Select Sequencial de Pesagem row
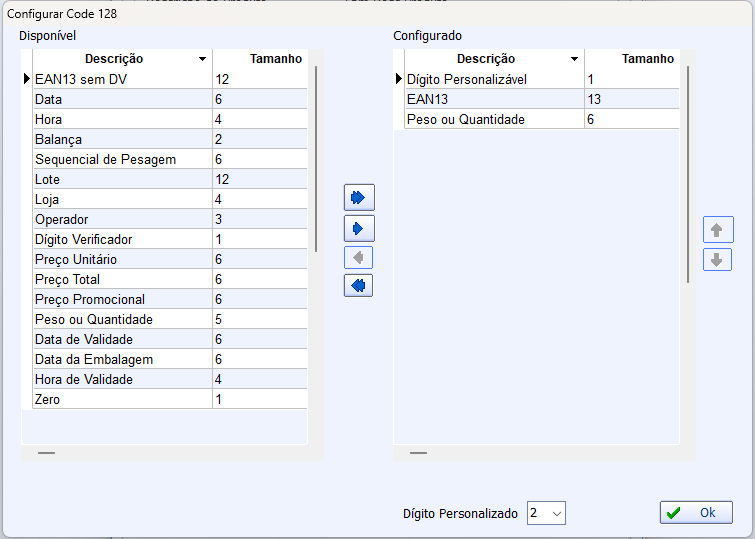This screenshot has height=539, width=755. pyautogui.click(x=120, y=159)
